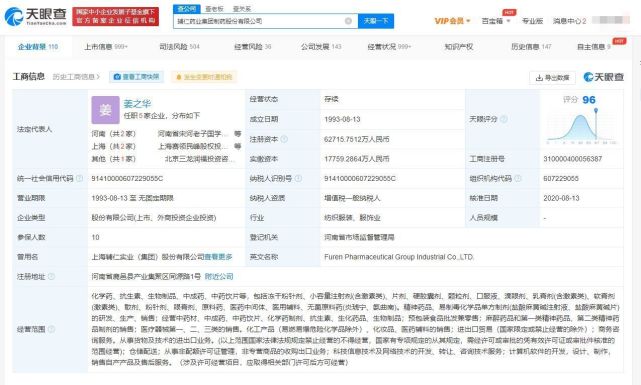This screenshot has width=641, height=385.
Task: Switch to the 历史信息 tab
Action: 531,47
